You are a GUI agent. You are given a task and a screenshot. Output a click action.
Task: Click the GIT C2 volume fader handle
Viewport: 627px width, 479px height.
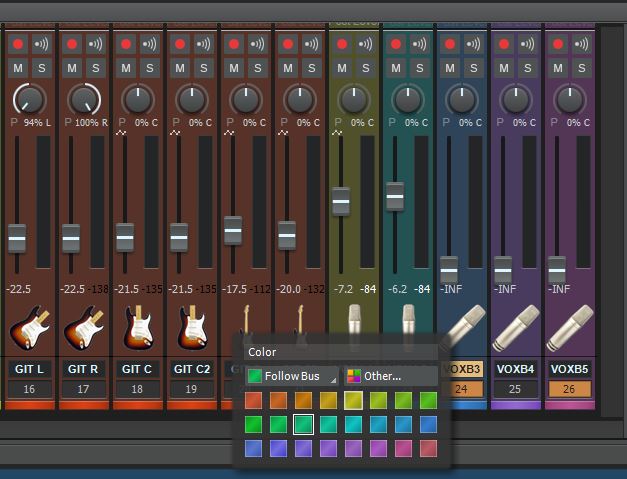pyautogui.click(x=179, y=238)
